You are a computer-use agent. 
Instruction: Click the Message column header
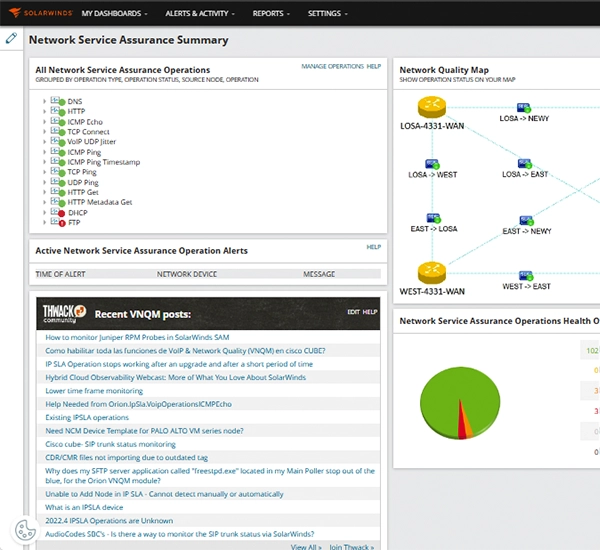pos(319,274)
